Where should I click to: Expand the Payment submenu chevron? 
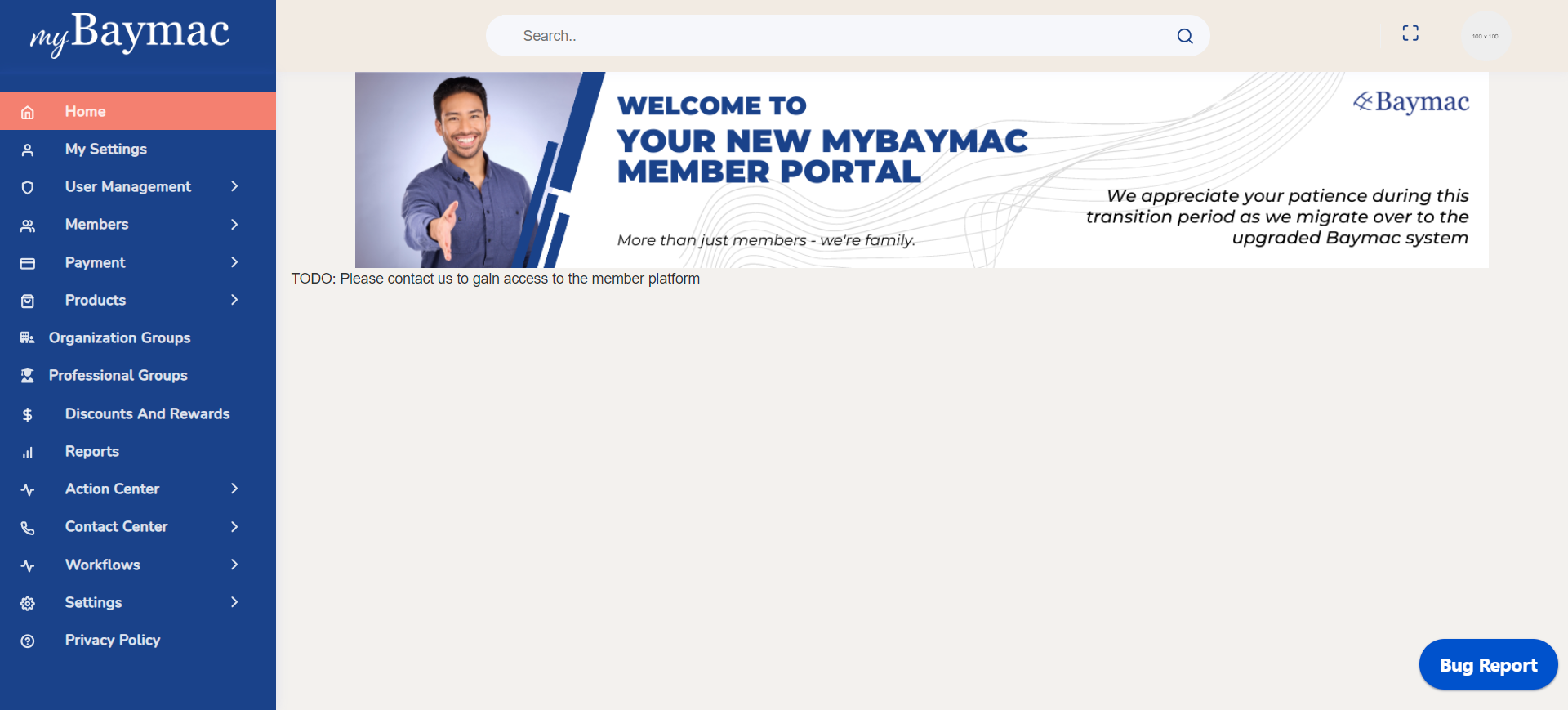(x=234, y=262)
